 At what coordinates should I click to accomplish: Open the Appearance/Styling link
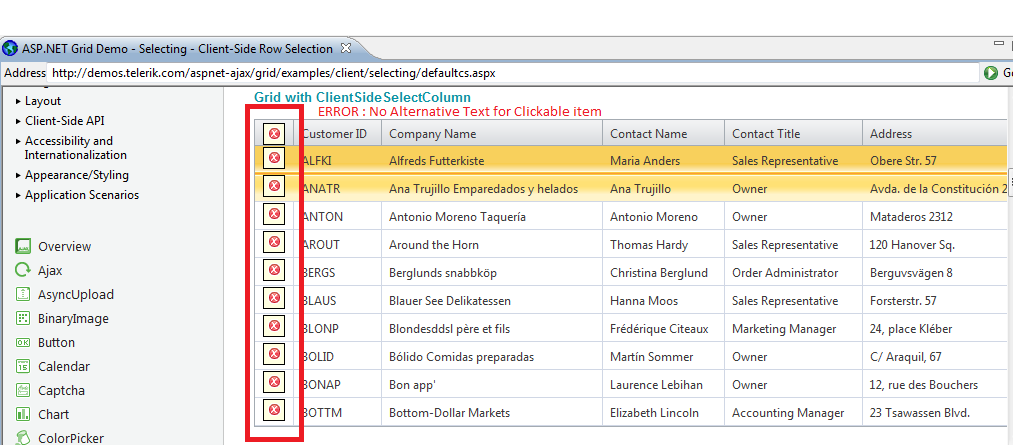click(x=76, y=175)
